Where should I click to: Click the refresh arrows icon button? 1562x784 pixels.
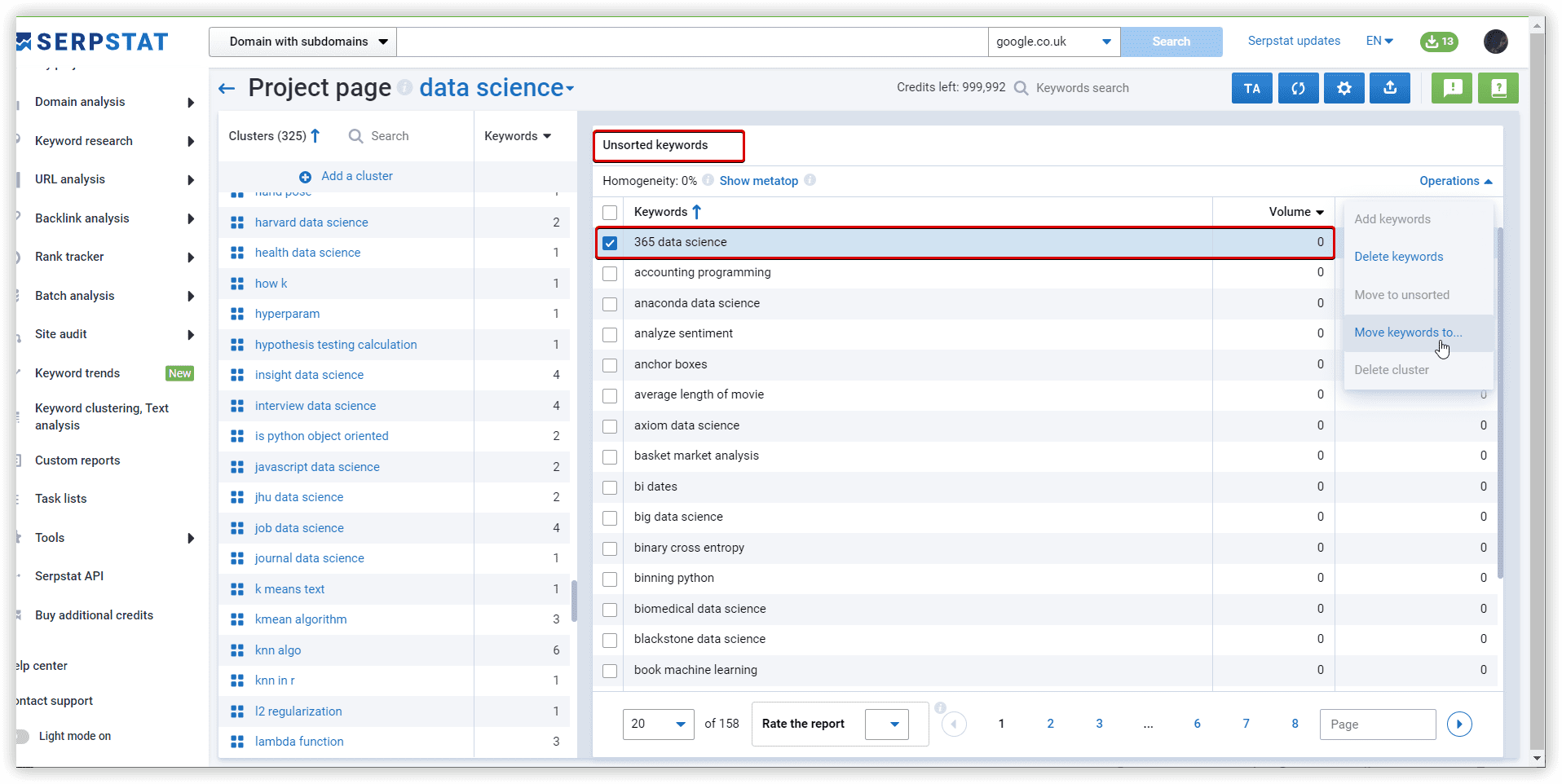coord(1298,88)
